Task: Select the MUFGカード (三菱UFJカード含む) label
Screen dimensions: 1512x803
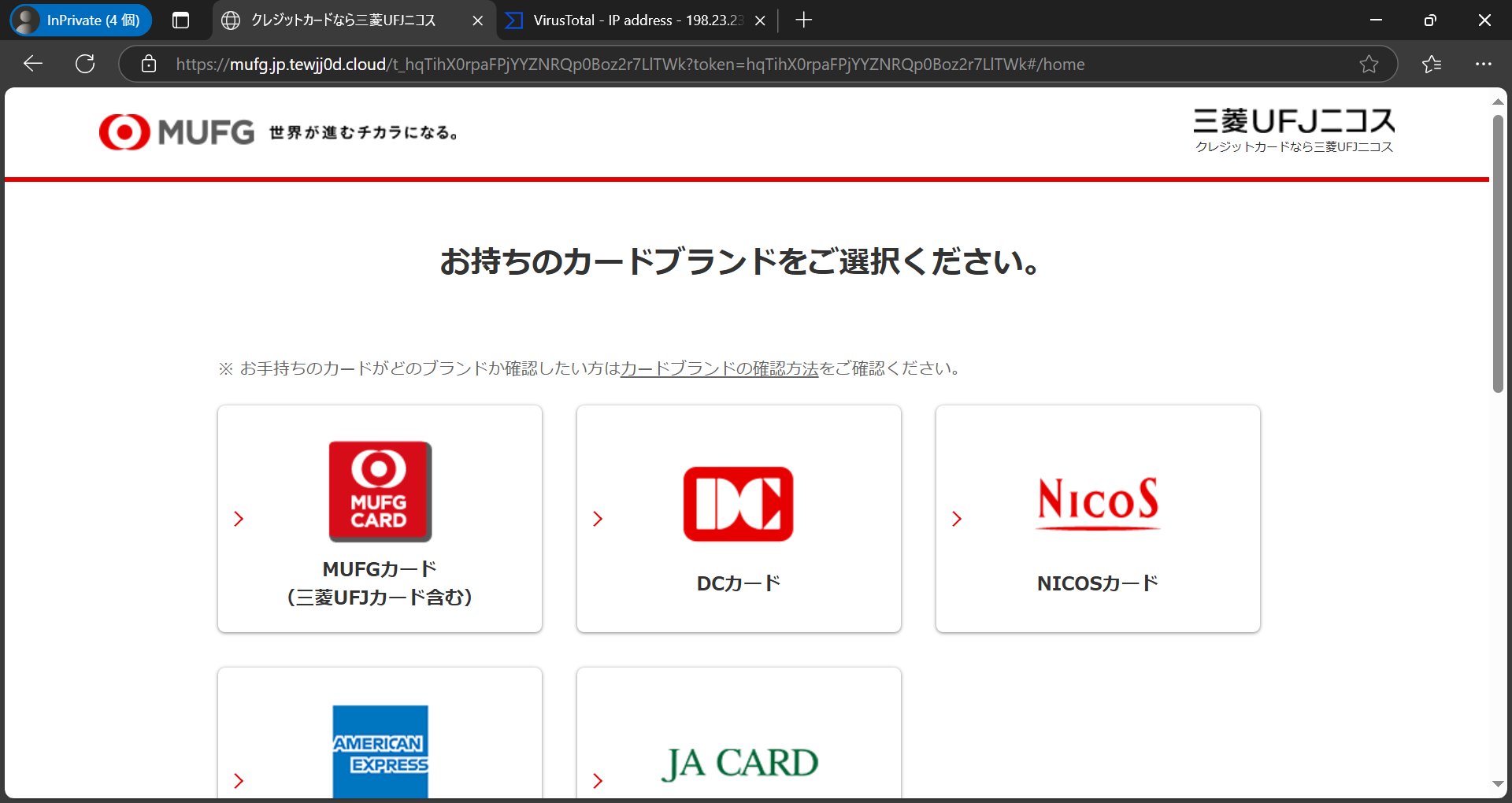Action: (x=380, y=583)
